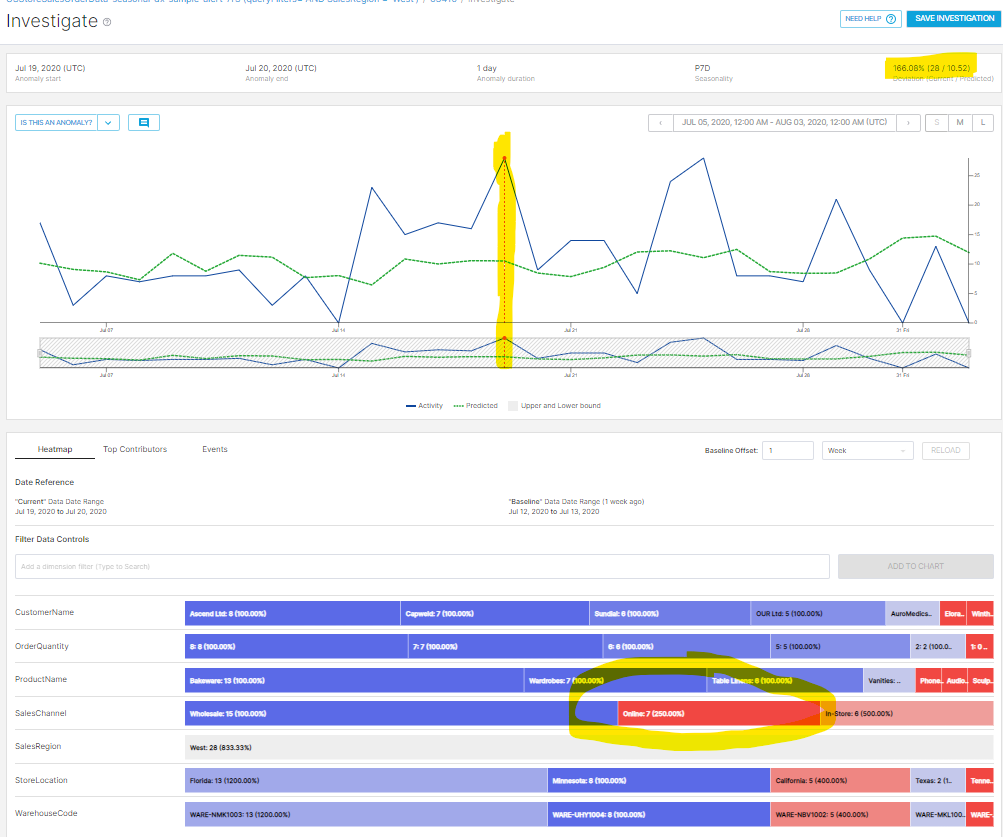
Task: Click the Save Investigation button
Action: 953,19
